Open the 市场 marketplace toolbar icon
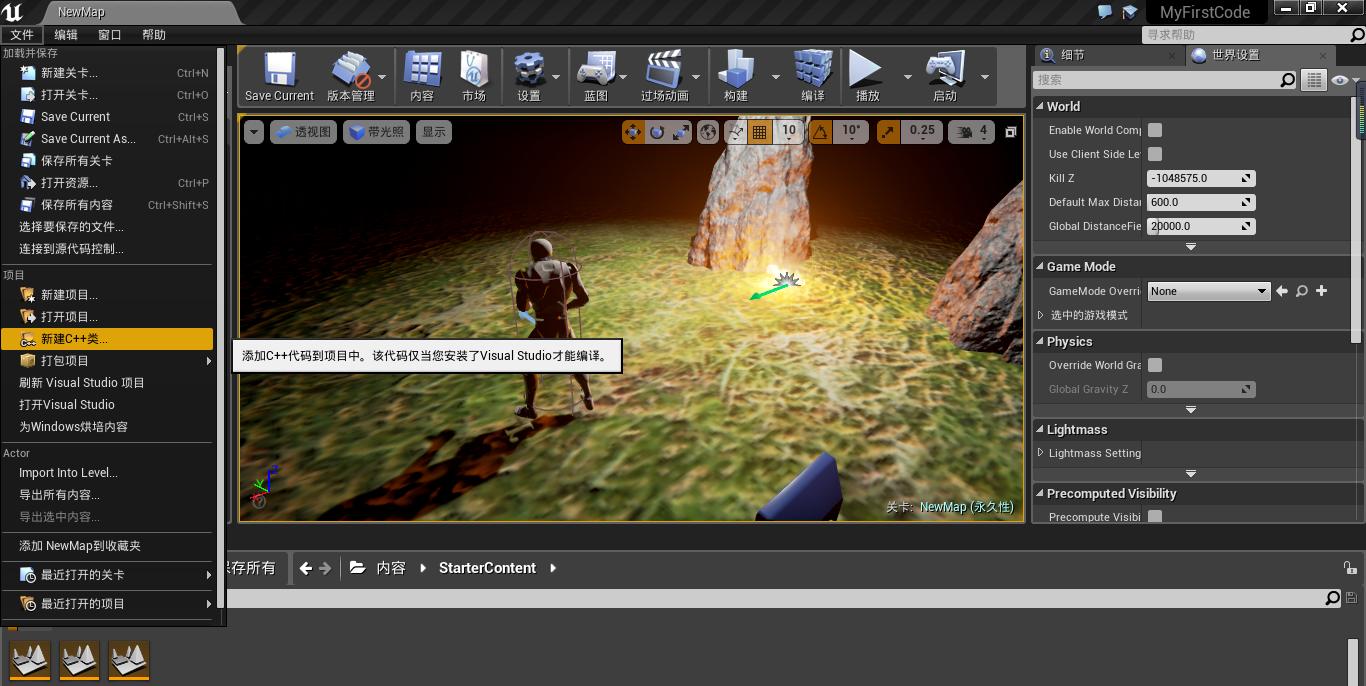 point(474,76)
